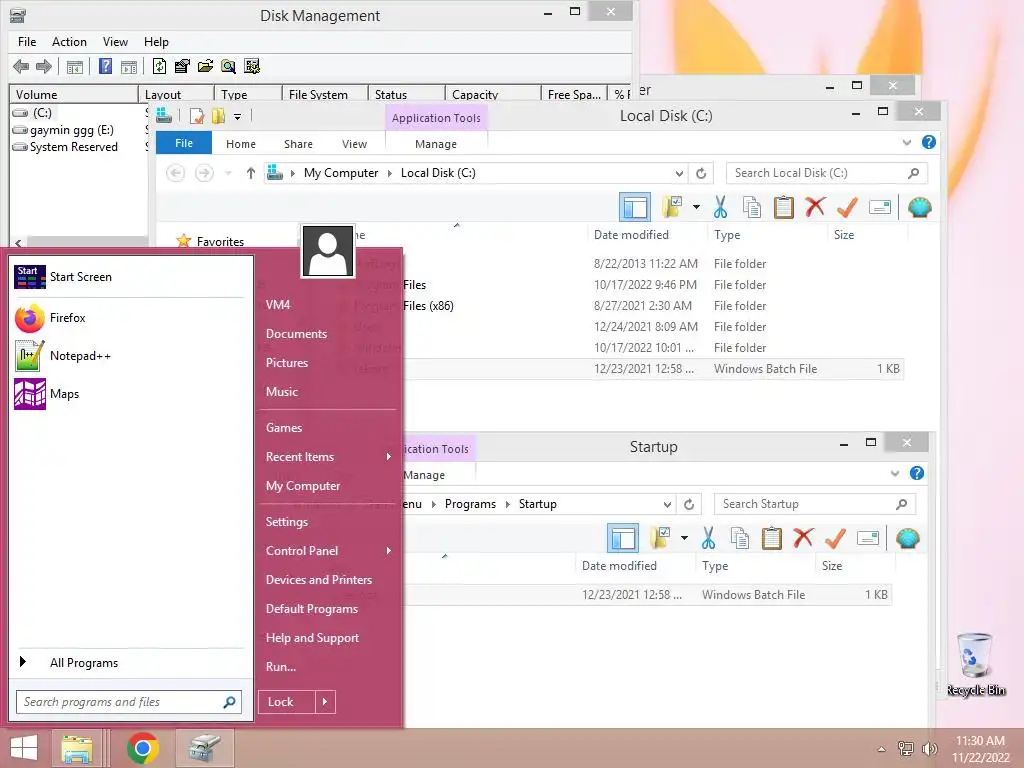Open View menu in Disk Management
This screenshot has height=768, width=1024.
[115, 42]
